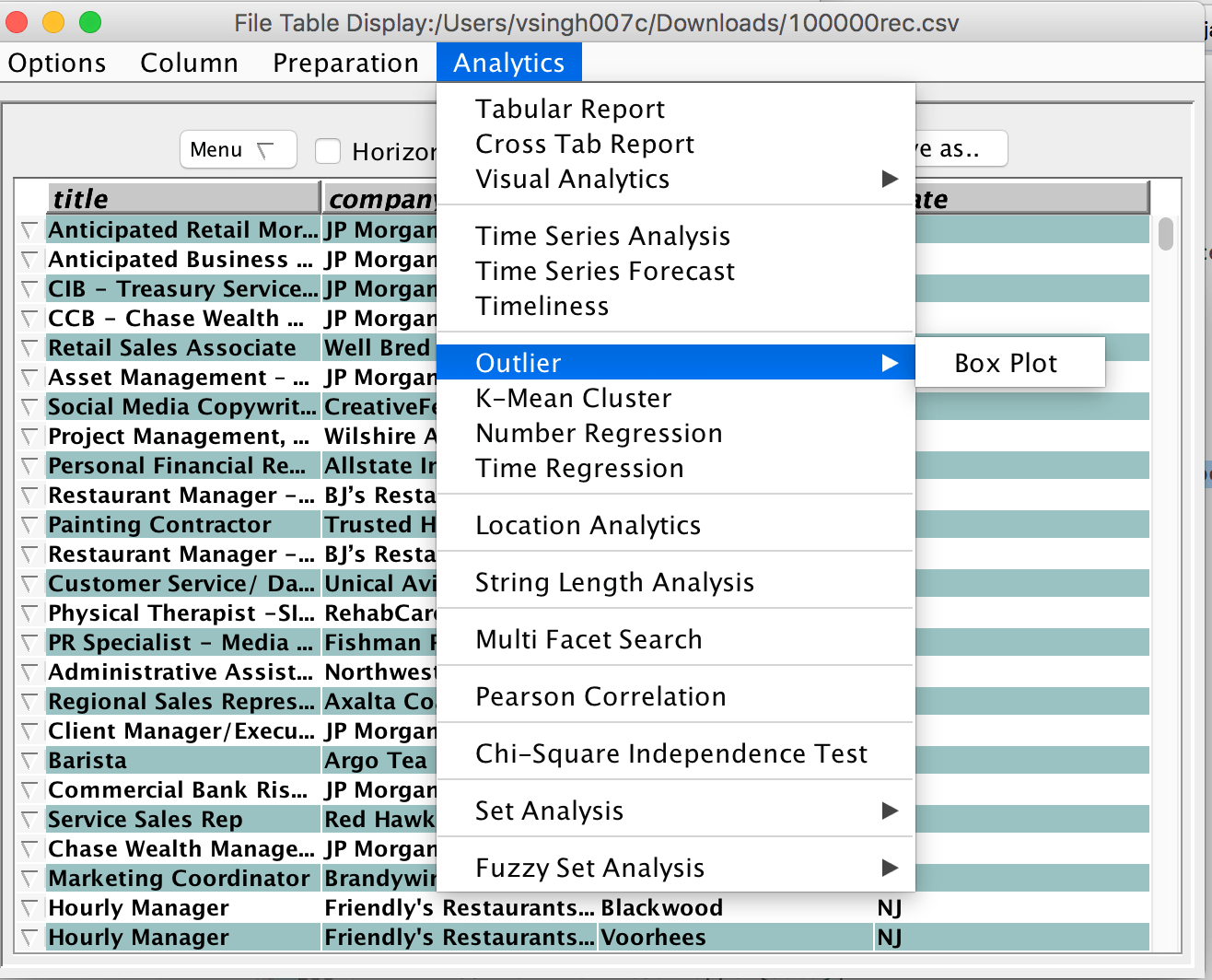Run Chi-Square Independence Test
The width and height of the screenshot is (1212, 980).
[671, 752]
